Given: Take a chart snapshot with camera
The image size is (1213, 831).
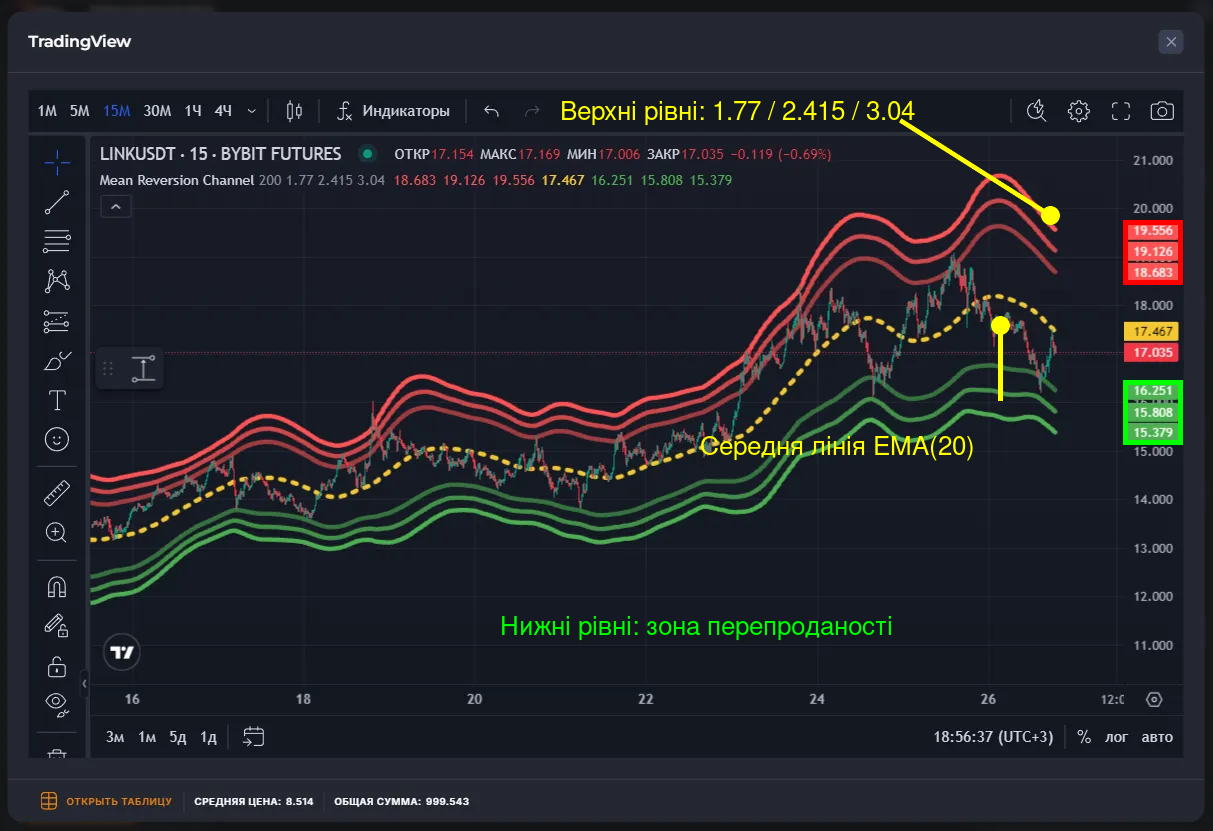Looking at the screenshot, I should pos(1162,111).
